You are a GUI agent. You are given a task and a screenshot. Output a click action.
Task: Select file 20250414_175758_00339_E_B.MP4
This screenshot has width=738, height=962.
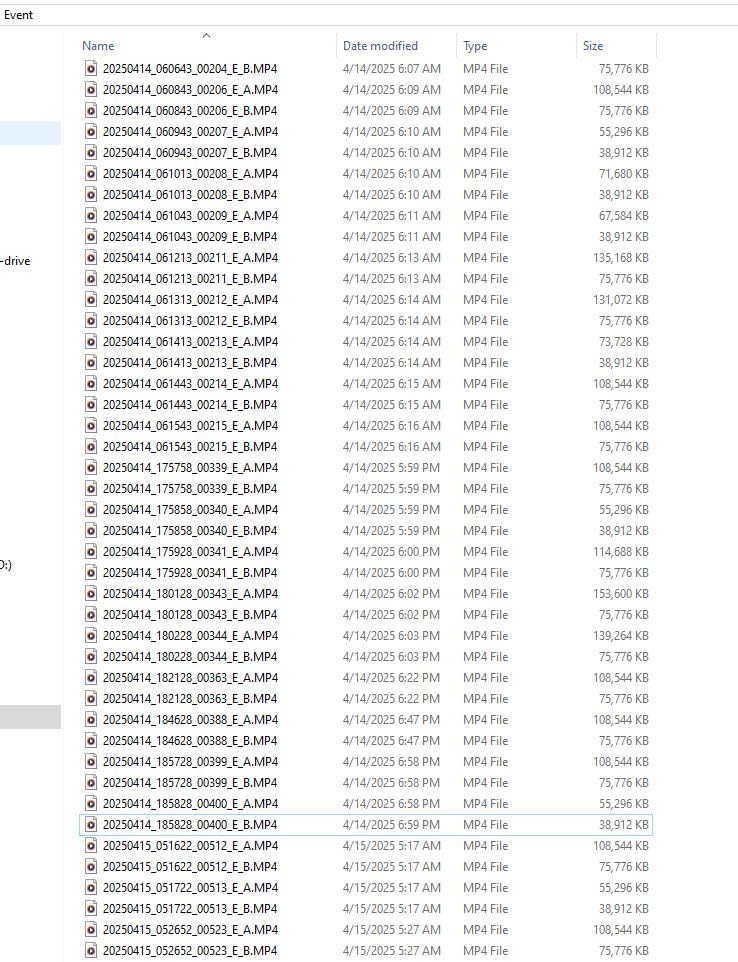click(x=190, y=489)
